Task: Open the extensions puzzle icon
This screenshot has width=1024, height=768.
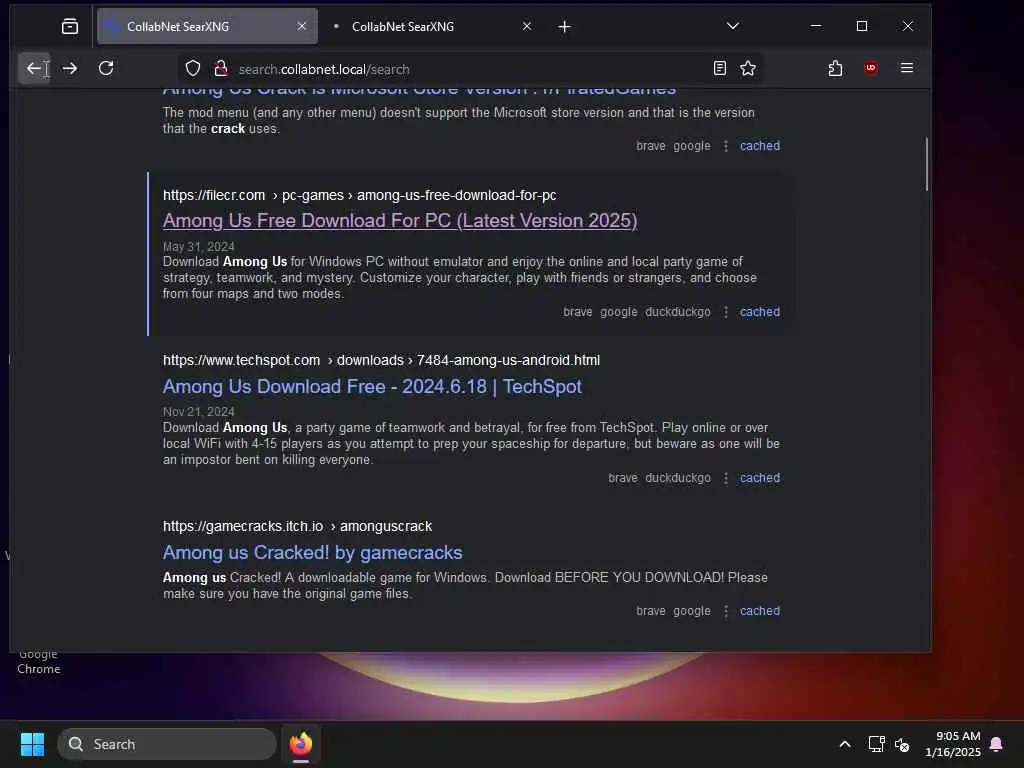Action: coord(835,68)
